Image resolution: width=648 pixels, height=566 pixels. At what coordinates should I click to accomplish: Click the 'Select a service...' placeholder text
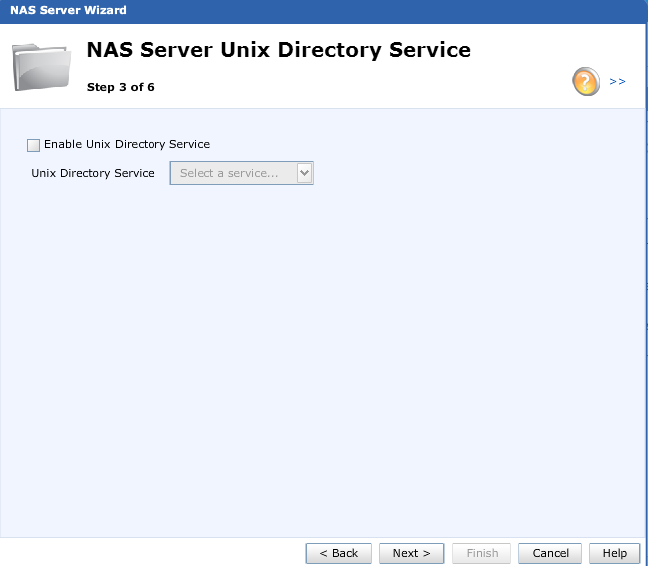(x=229, y=173)
